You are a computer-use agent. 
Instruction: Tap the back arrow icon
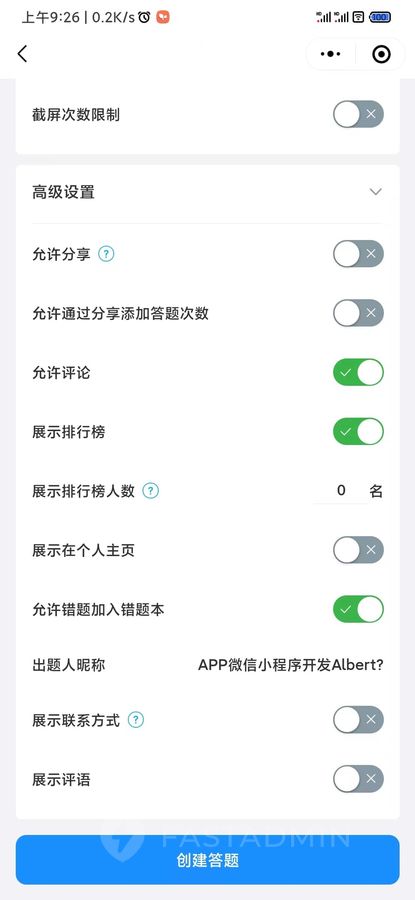click(x=22, y=54)
